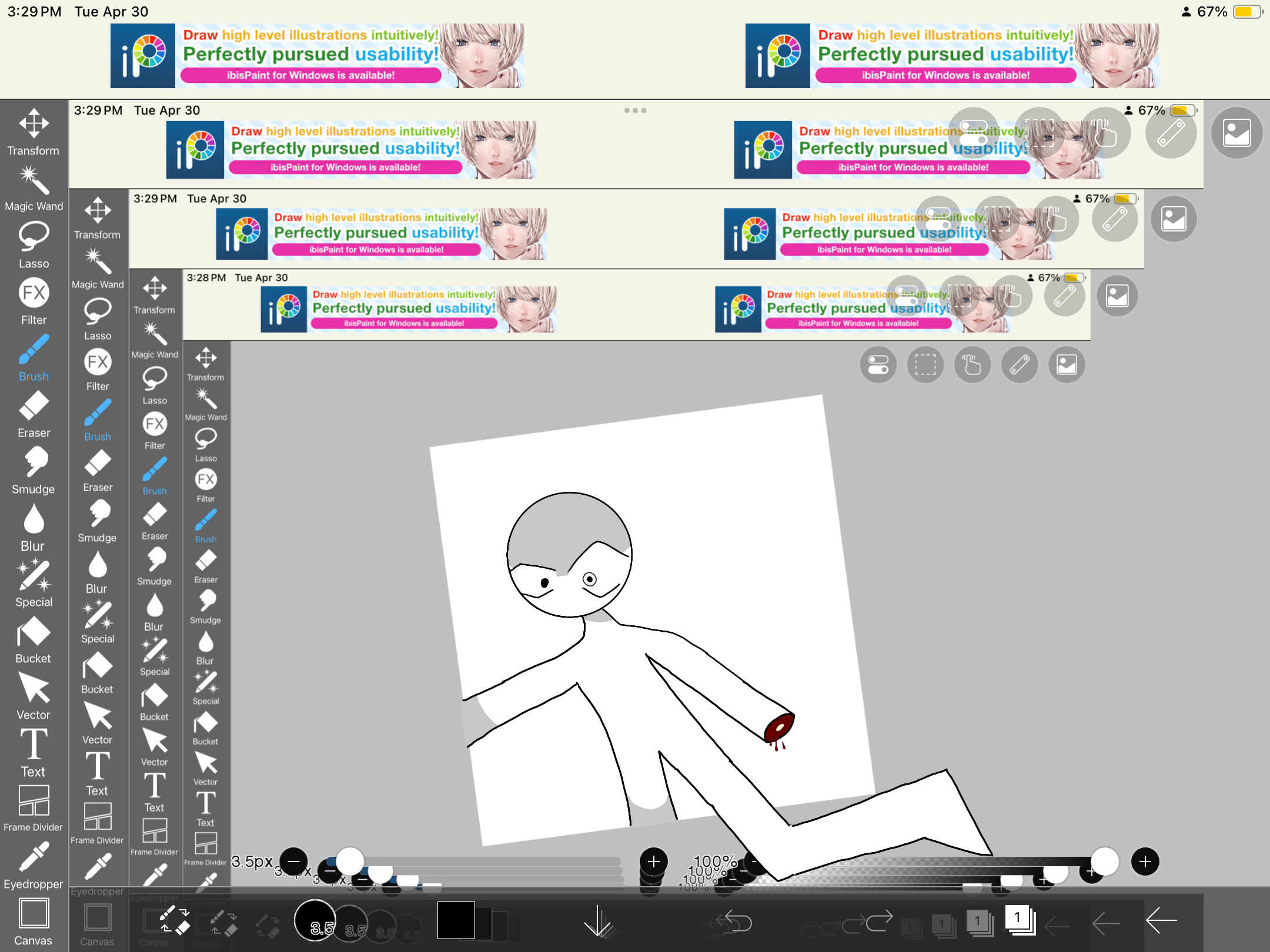Activate the Bucket fill tool in the leftmost column
This screenshot has width=1270, height=952.
[34, 641]
